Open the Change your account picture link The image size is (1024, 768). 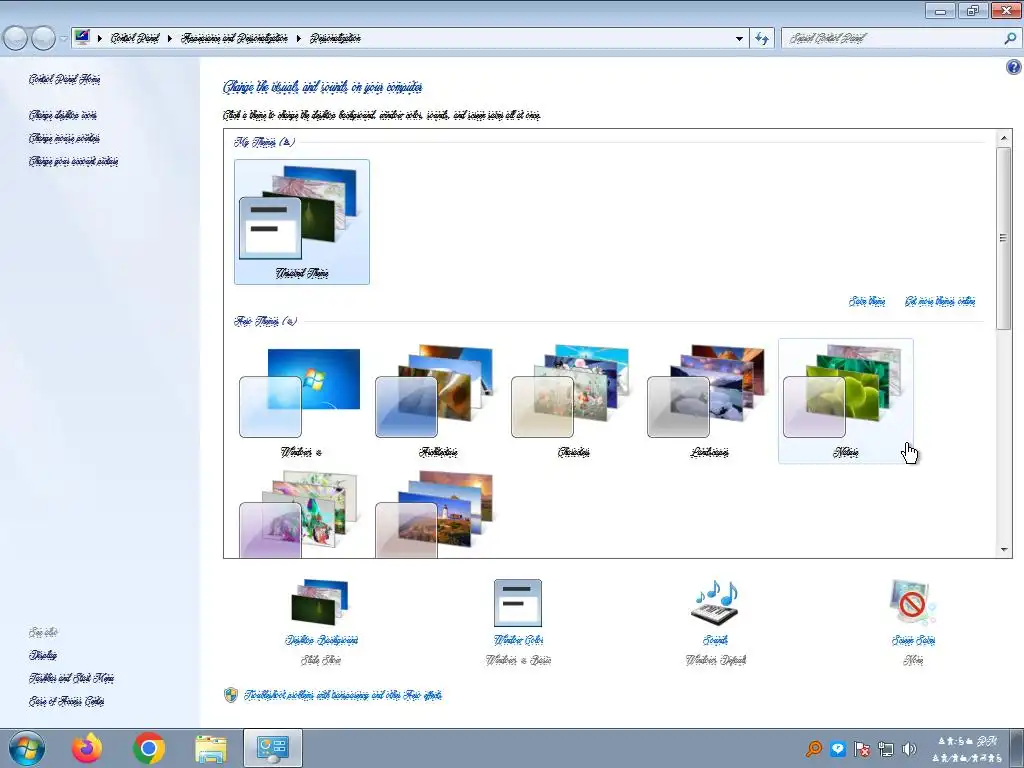73,161
